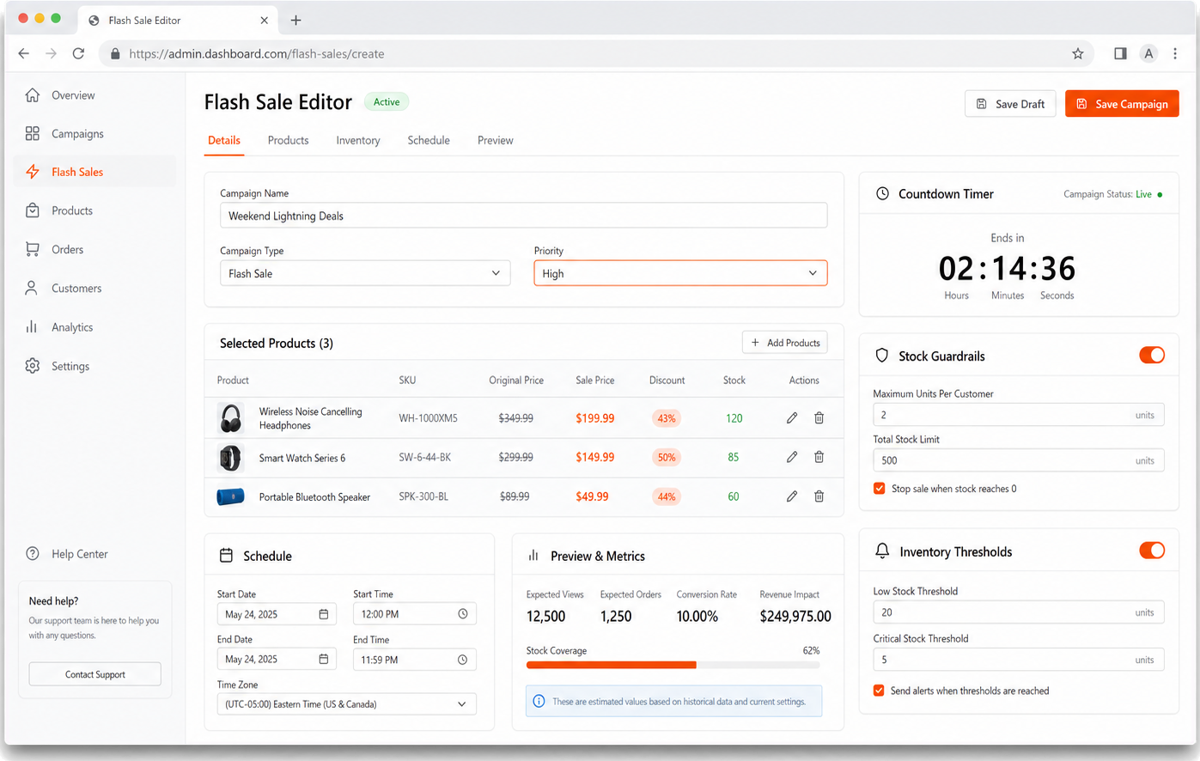Bookmark page with the star icon
Screen dimensions: 1200x761
(1078, 54)
